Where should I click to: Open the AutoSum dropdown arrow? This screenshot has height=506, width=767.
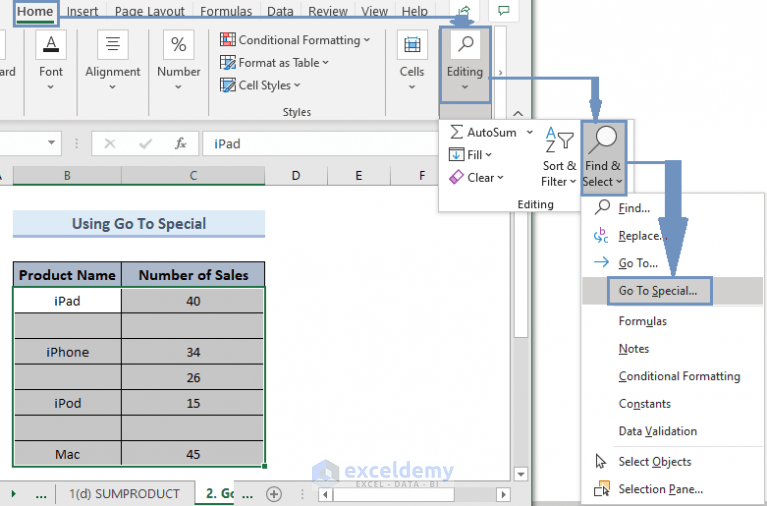pos(529,132)
